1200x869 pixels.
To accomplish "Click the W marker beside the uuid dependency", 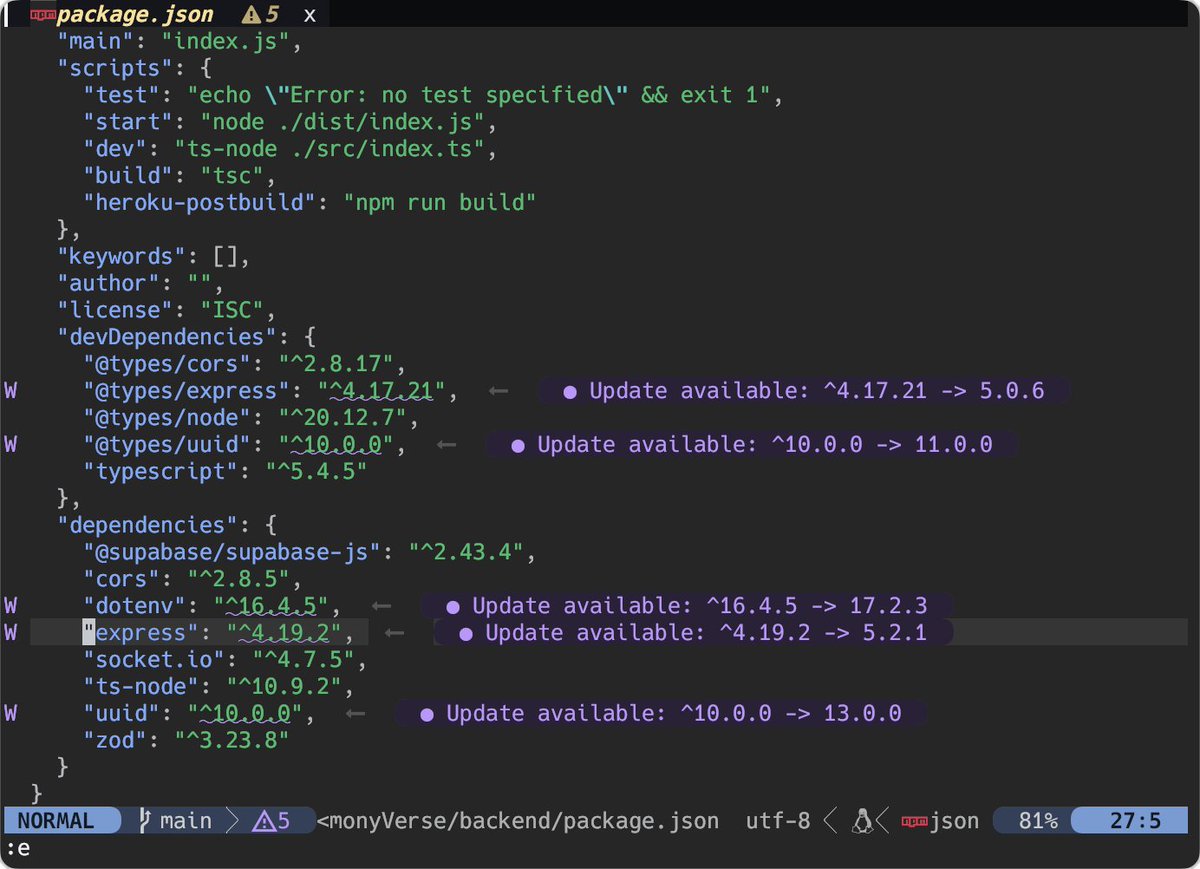I will coord(10,713).
